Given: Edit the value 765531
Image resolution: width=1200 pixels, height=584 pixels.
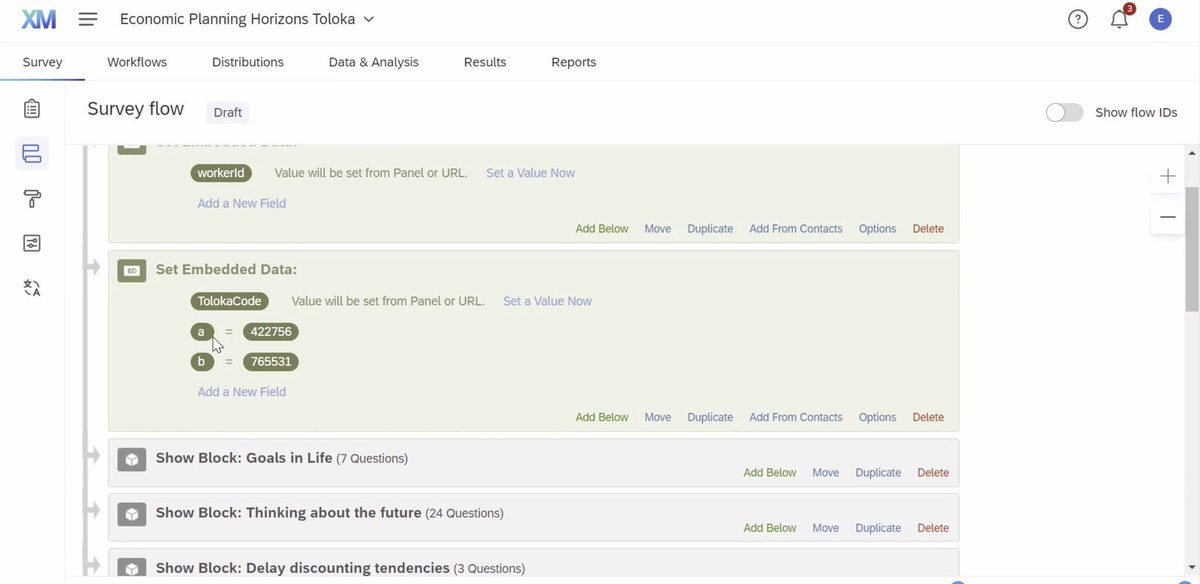Looking at the screenshot, I should 271,362.
